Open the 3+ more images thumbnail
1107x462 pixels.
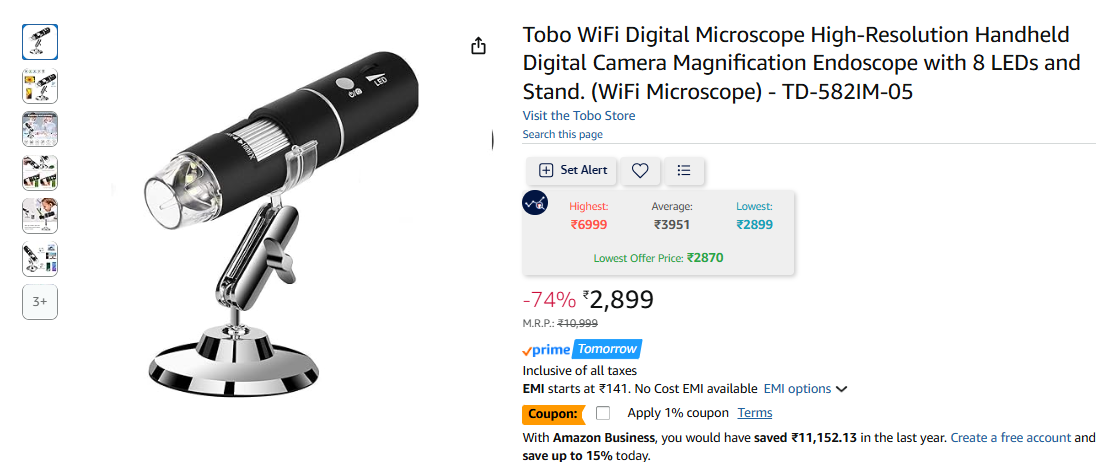(40, 302)
